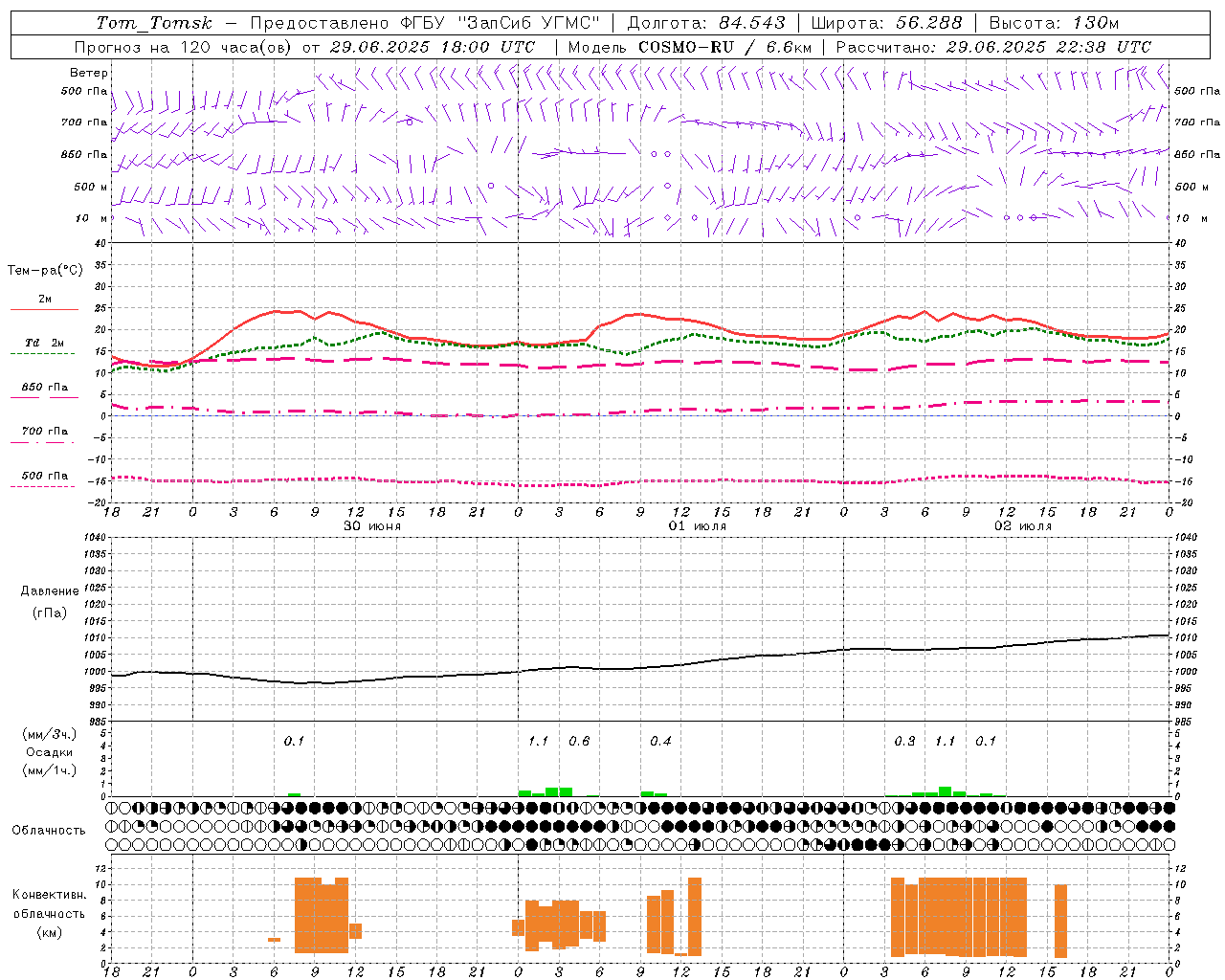This screenshot has width=1225, height=980.
Task: Select the date label 01 июля
Action: [x=698, y=526]
